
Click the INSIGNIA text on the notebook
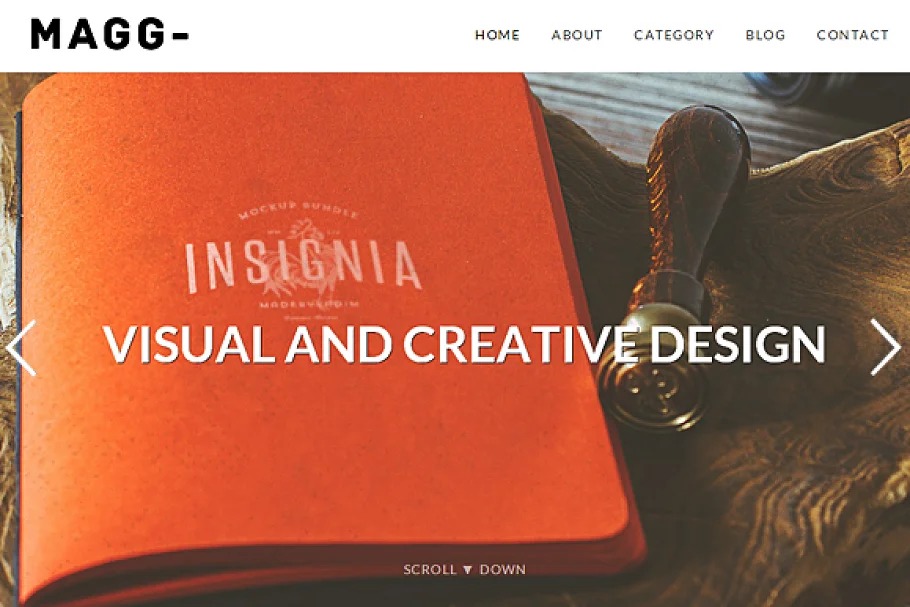[x=303, y=266]
